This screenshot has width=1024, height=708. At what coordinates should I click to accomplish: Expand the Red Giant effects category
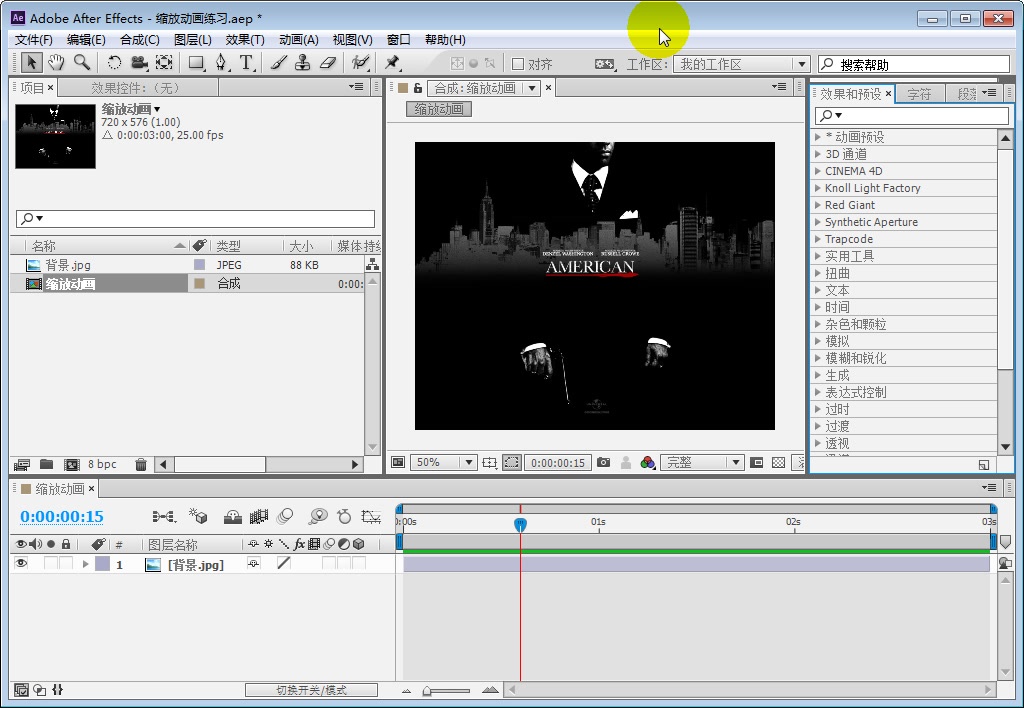(817, 205)
